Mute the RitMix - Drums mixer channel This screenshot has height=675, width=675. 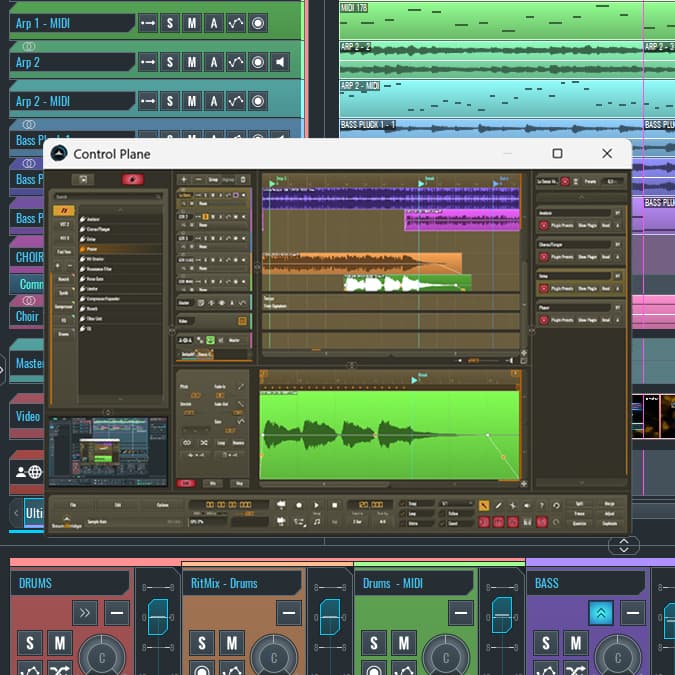[x=232, y=643]
